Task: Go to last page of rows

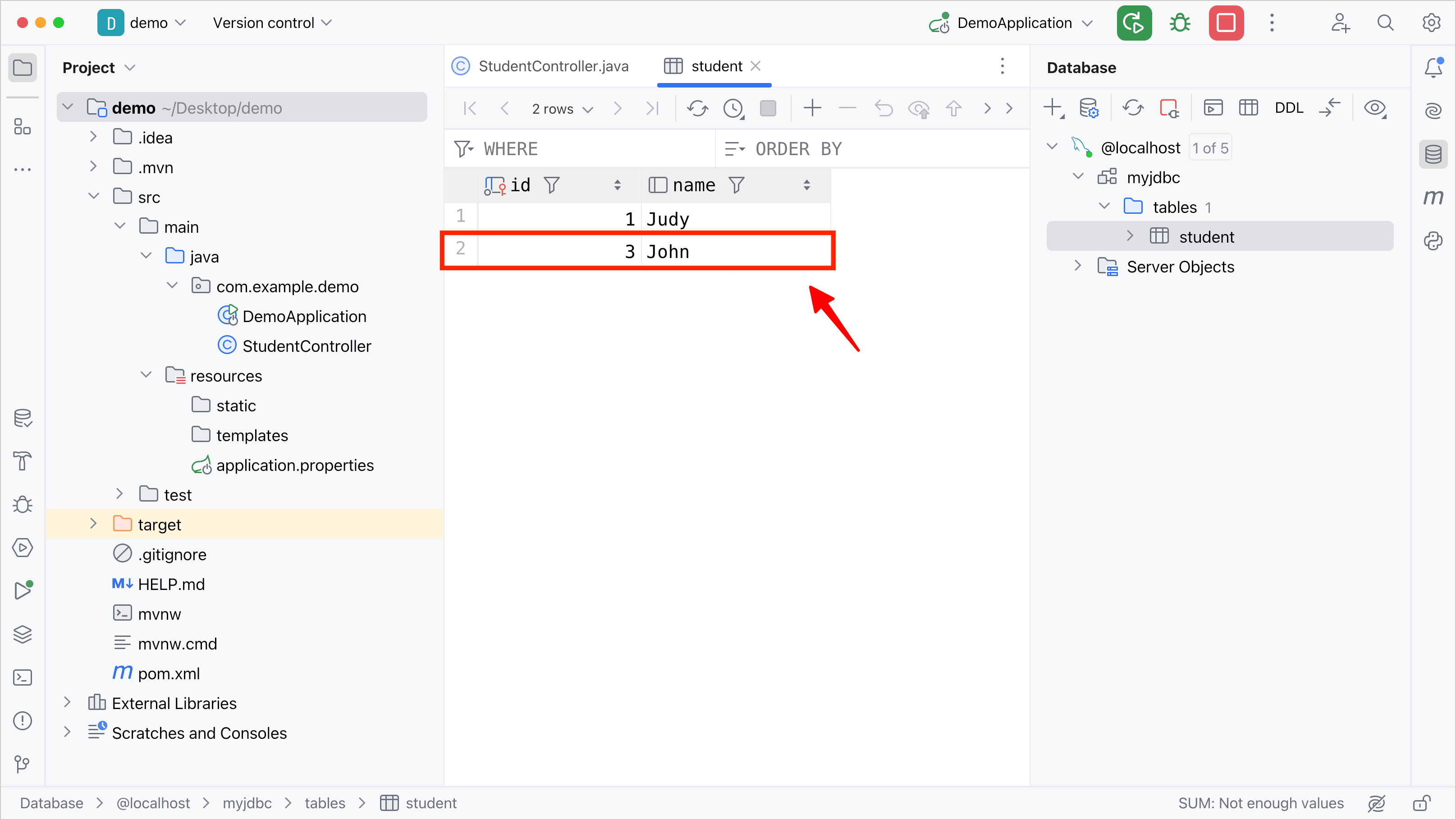Action: (652, 108)
